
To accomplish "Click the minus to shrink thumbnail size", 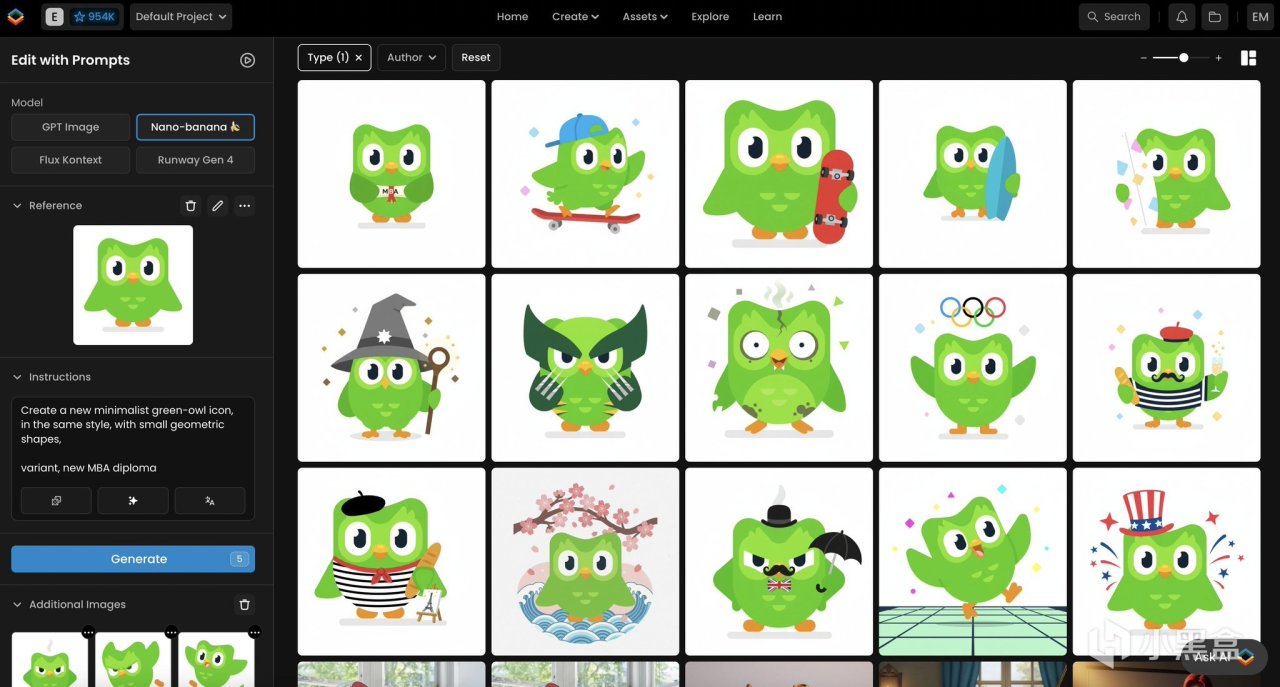I will 1144,58.
